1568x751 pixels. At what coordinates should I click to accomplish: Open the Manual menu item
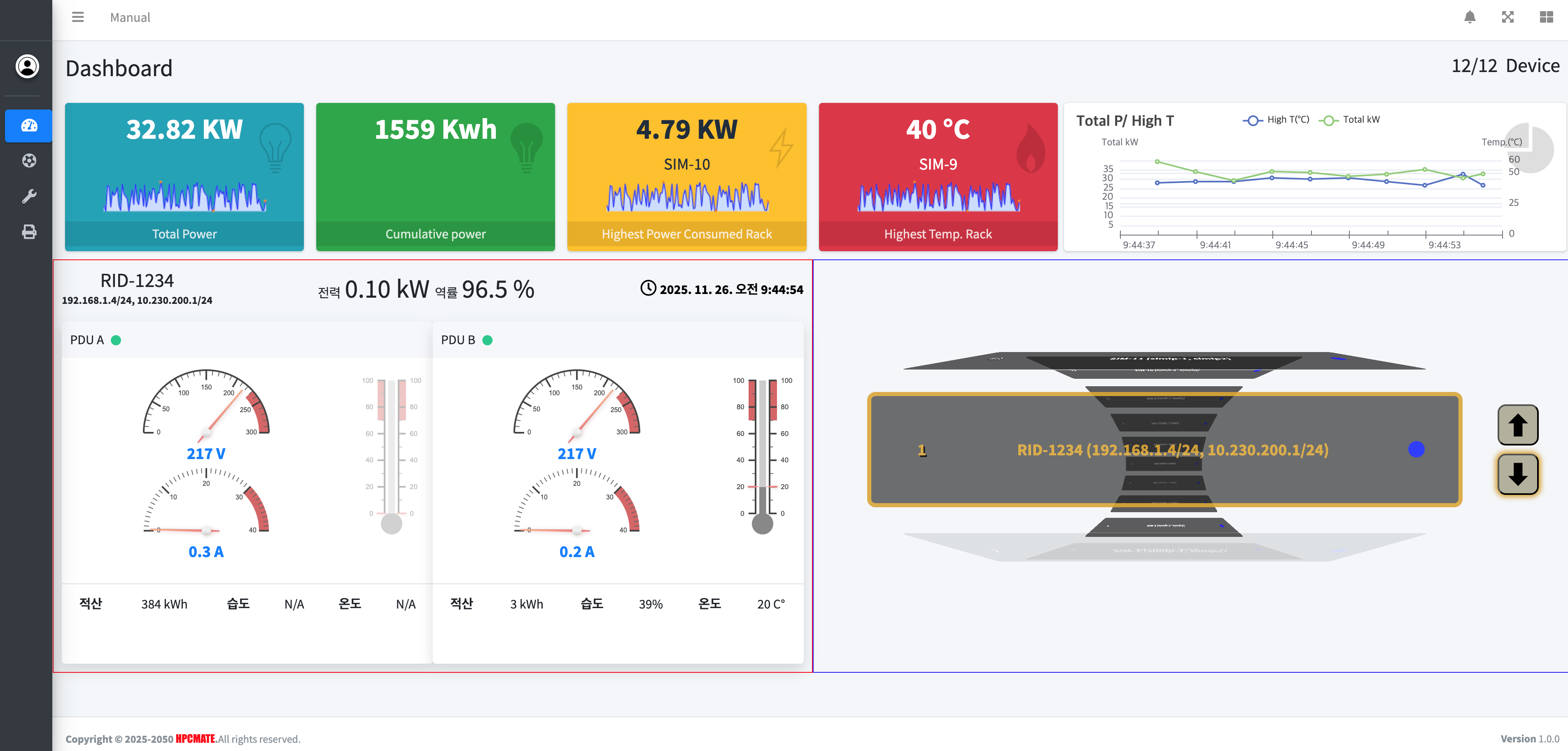coord(130,18)
